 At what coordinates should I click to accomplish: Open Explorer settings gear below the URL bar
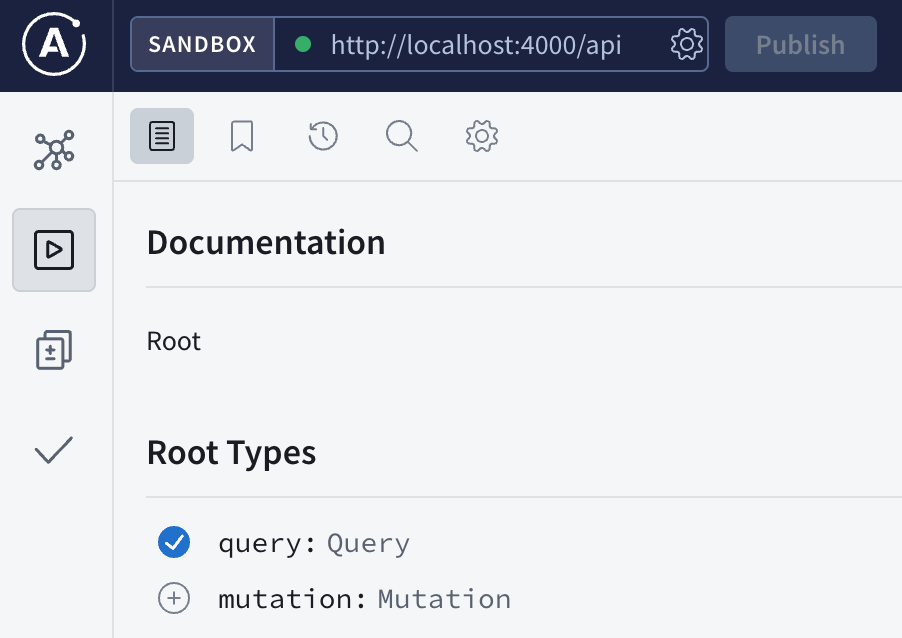(x=482, y=136)
